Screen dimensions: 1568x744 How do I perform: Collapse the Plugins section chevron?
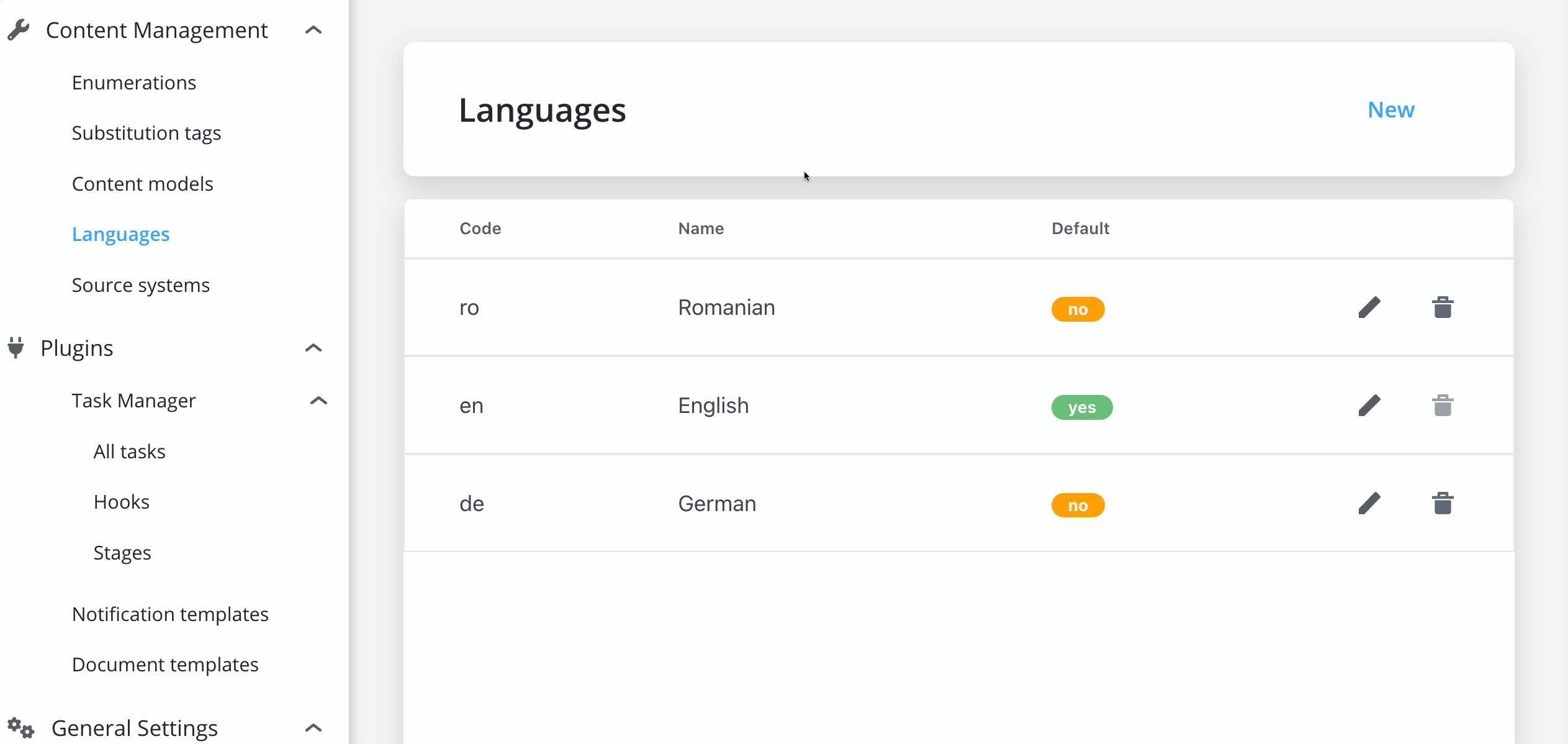point(313,348)
